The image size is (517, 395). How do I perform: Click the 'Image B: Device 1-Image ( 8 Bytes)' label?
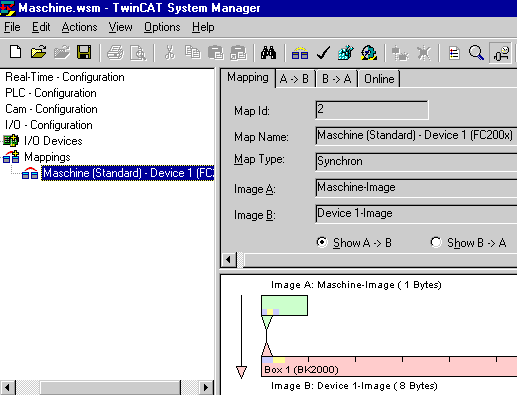click(354, 386)
